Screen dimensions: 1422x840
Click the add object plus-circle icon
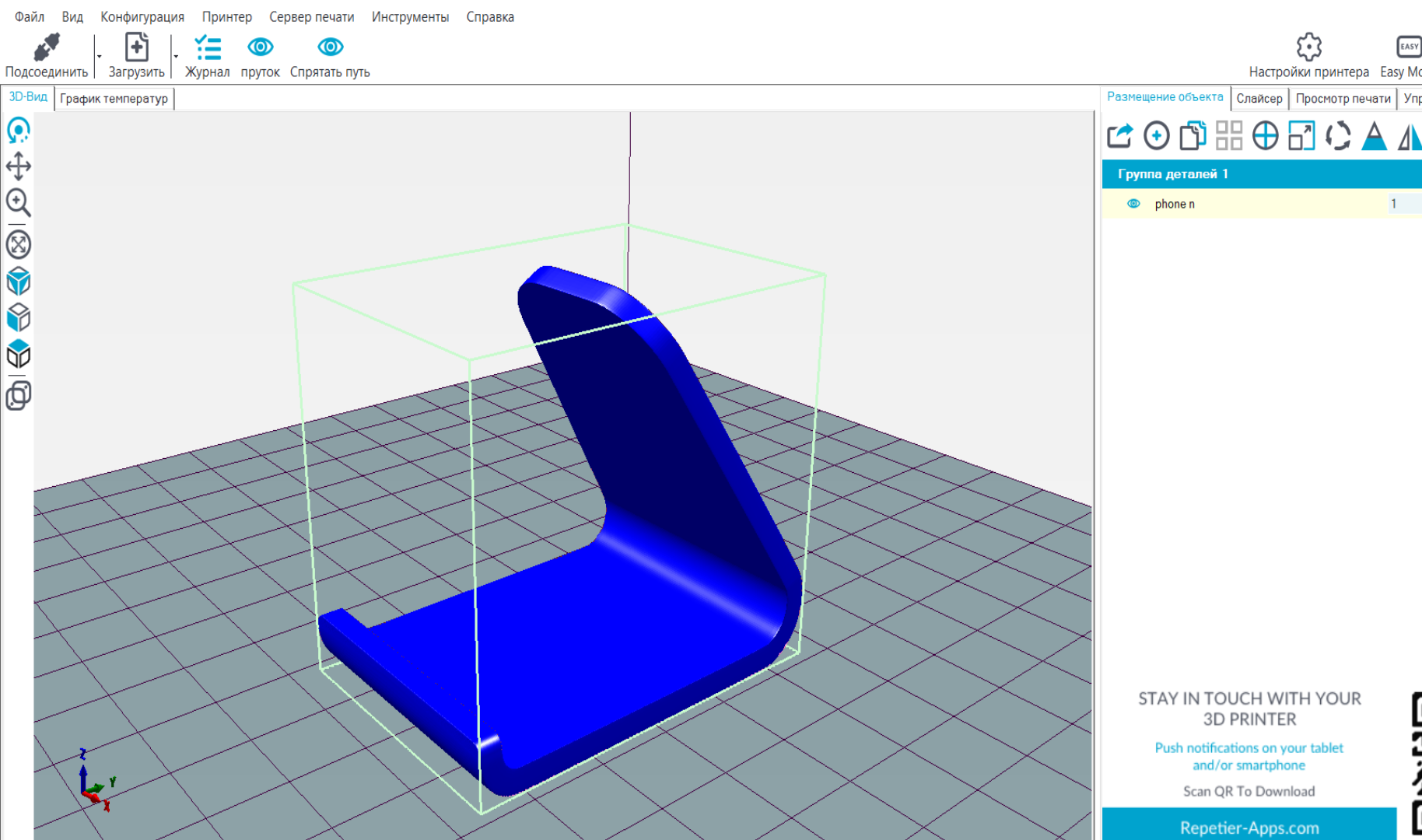coord(1156,136)
